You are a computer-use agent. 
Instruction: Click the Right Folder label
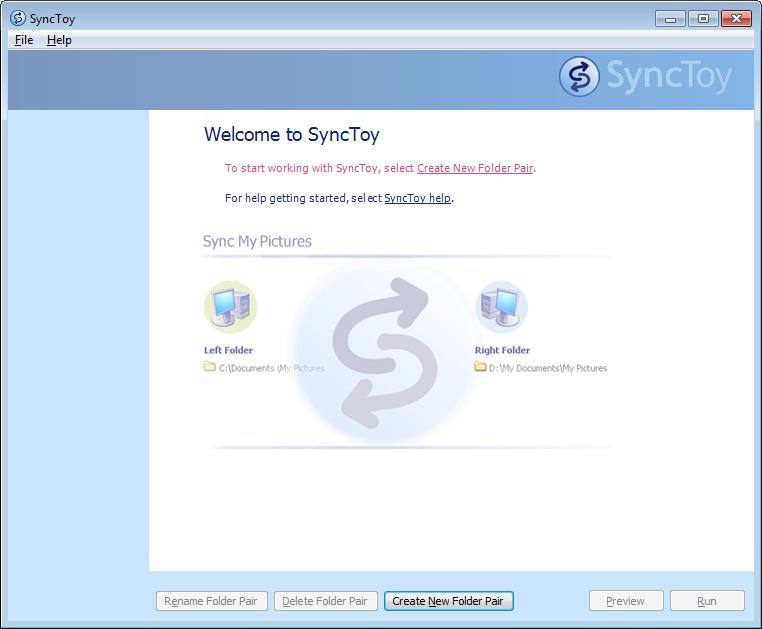click(502, 350)
